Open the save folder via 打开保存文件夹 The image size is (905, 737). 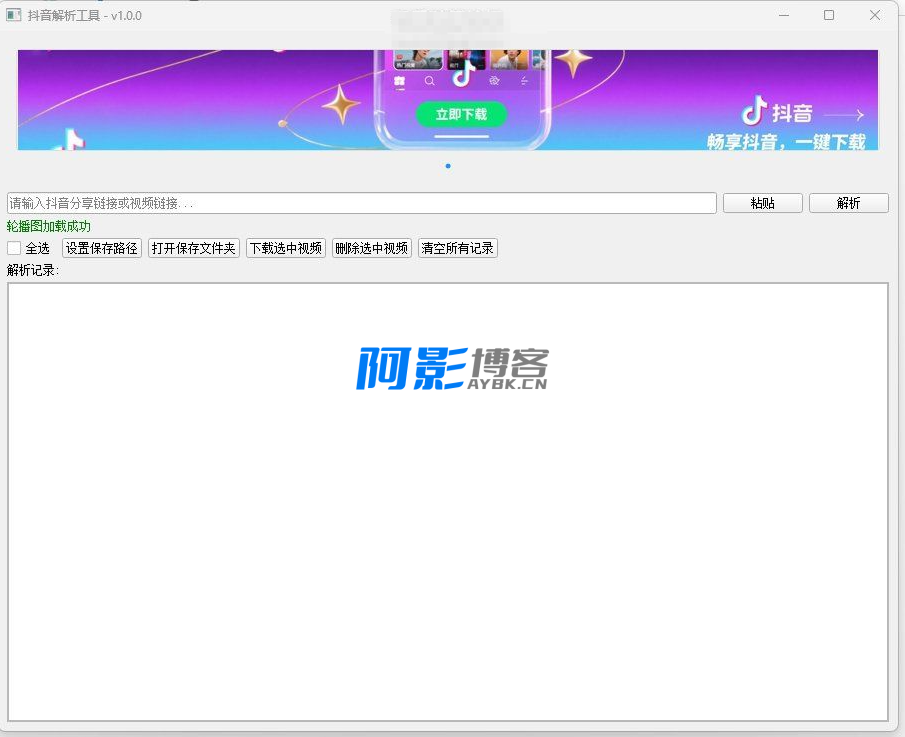coord(194,248)
